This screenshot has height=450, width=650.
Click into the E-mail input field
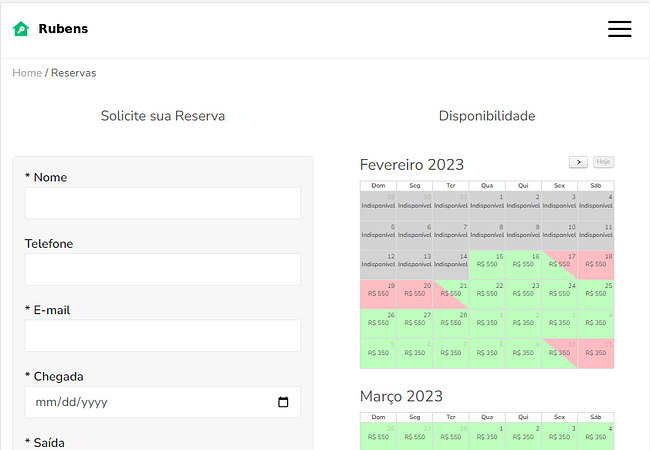point(163,336)
